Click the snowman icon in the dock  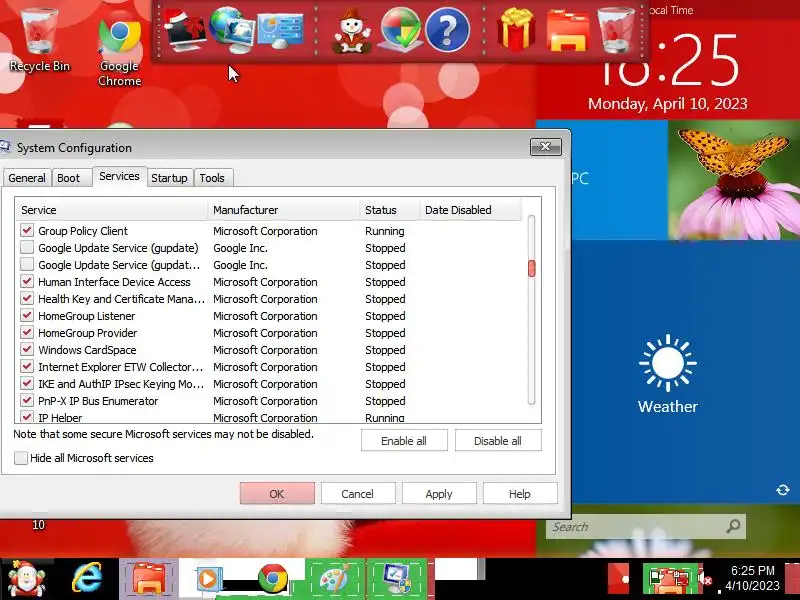[352, 32]
